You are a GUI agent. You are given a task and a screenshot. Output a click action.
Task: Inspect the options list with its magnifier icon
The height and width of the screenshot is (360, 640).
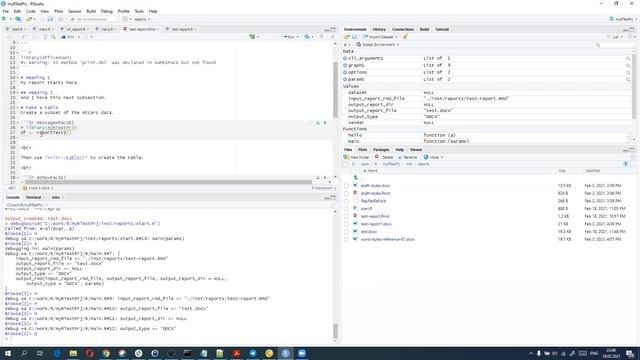[x=628, y=72]
